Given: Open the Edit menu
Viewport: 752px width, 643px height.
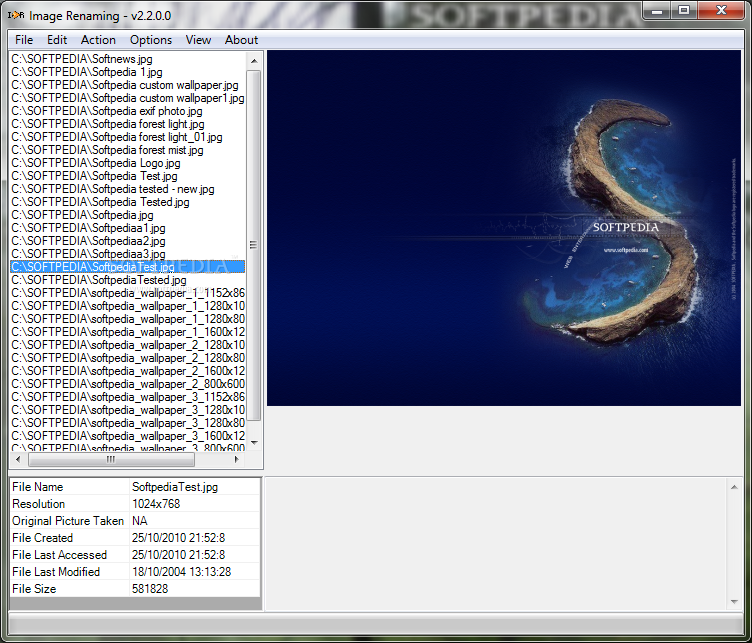Looking at the screenshot, I should (x=57, y=40).
